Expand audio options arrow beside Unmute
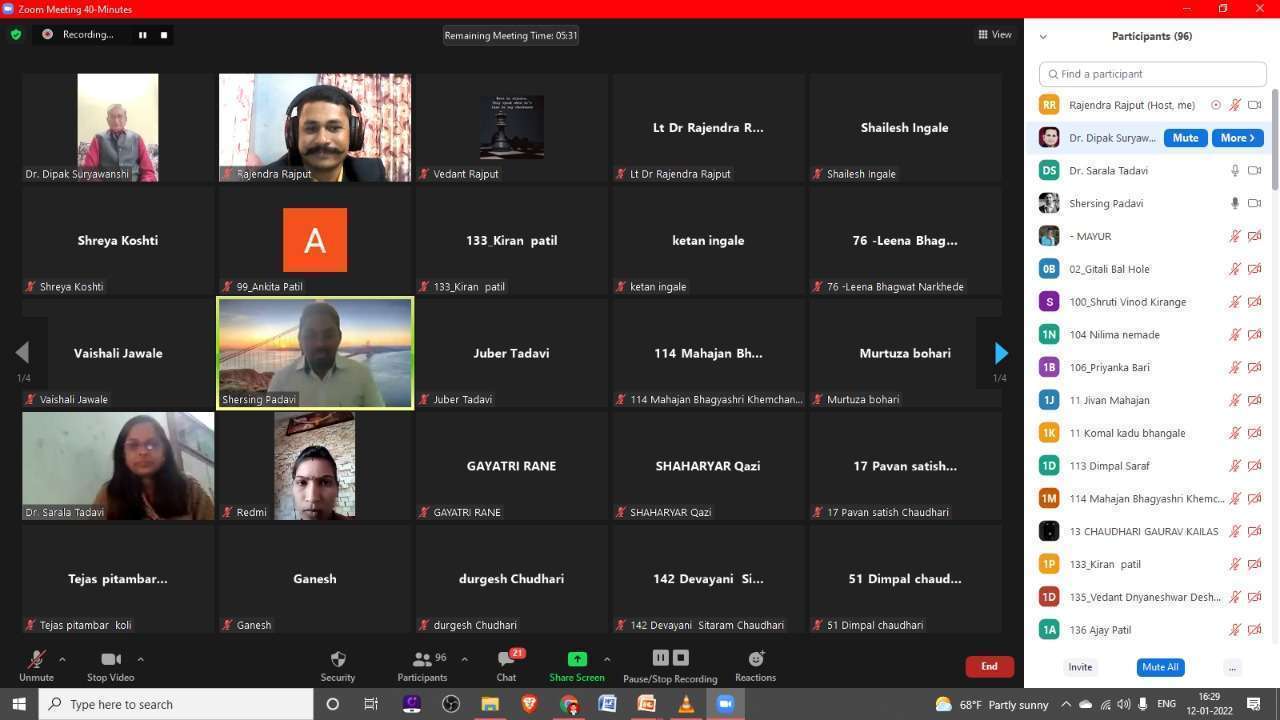This screenshot has width=1280, height=720. click(x=62, y=659)
